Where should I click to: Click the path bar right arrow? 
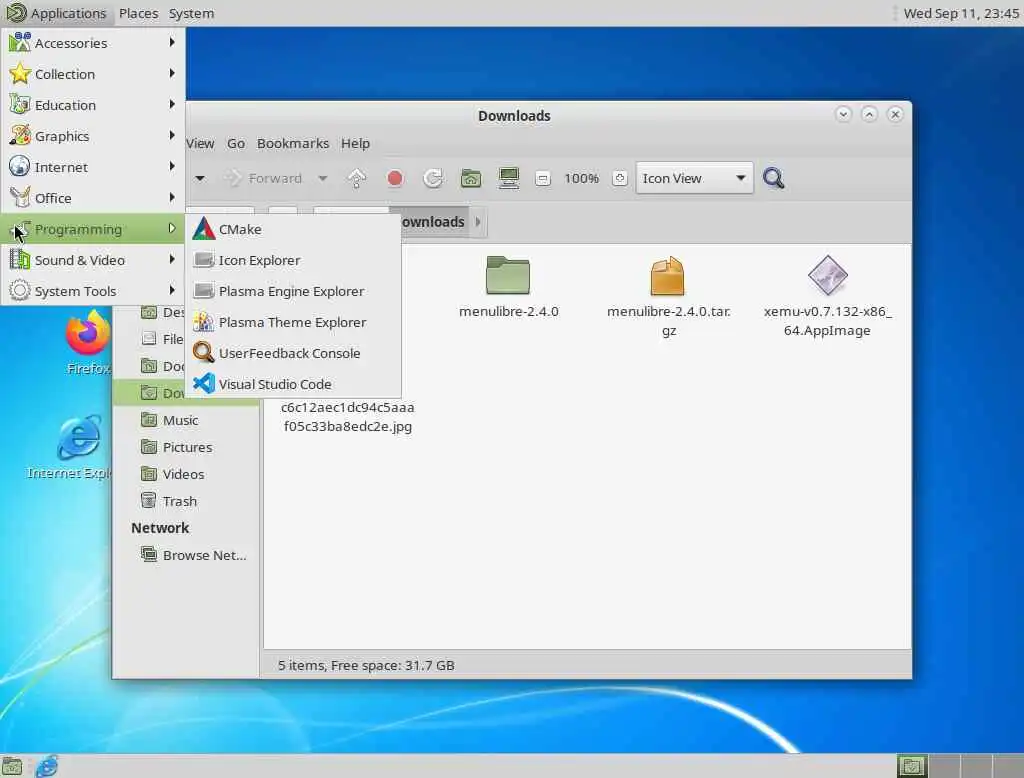(x=478, y=222)
